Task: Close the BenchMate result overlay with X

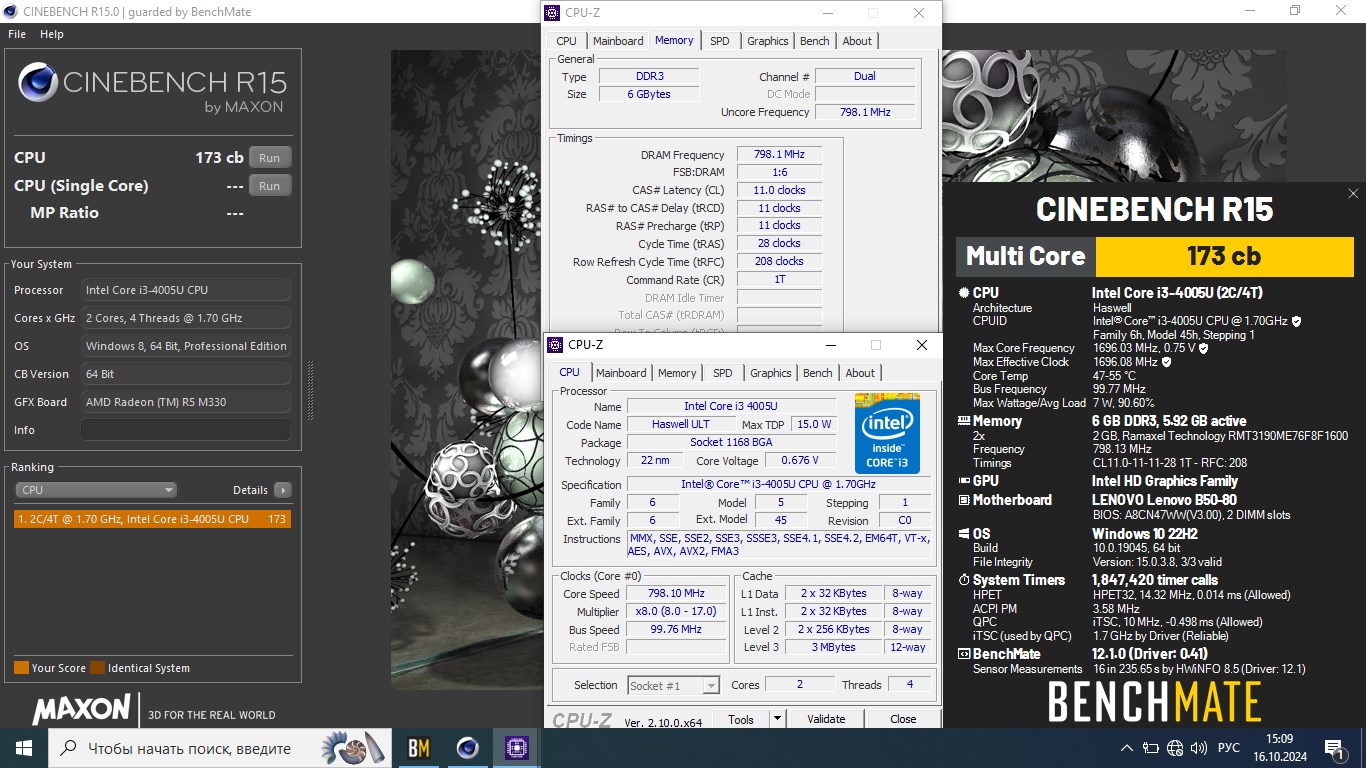Action: coord(1353,194)
